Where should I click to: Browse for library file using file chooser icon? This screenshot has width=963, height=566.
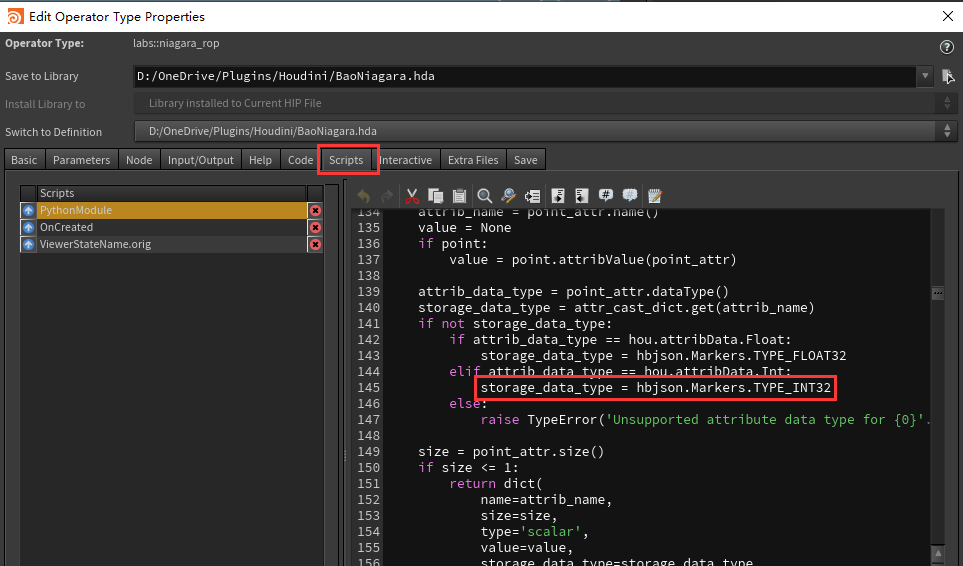948,76
